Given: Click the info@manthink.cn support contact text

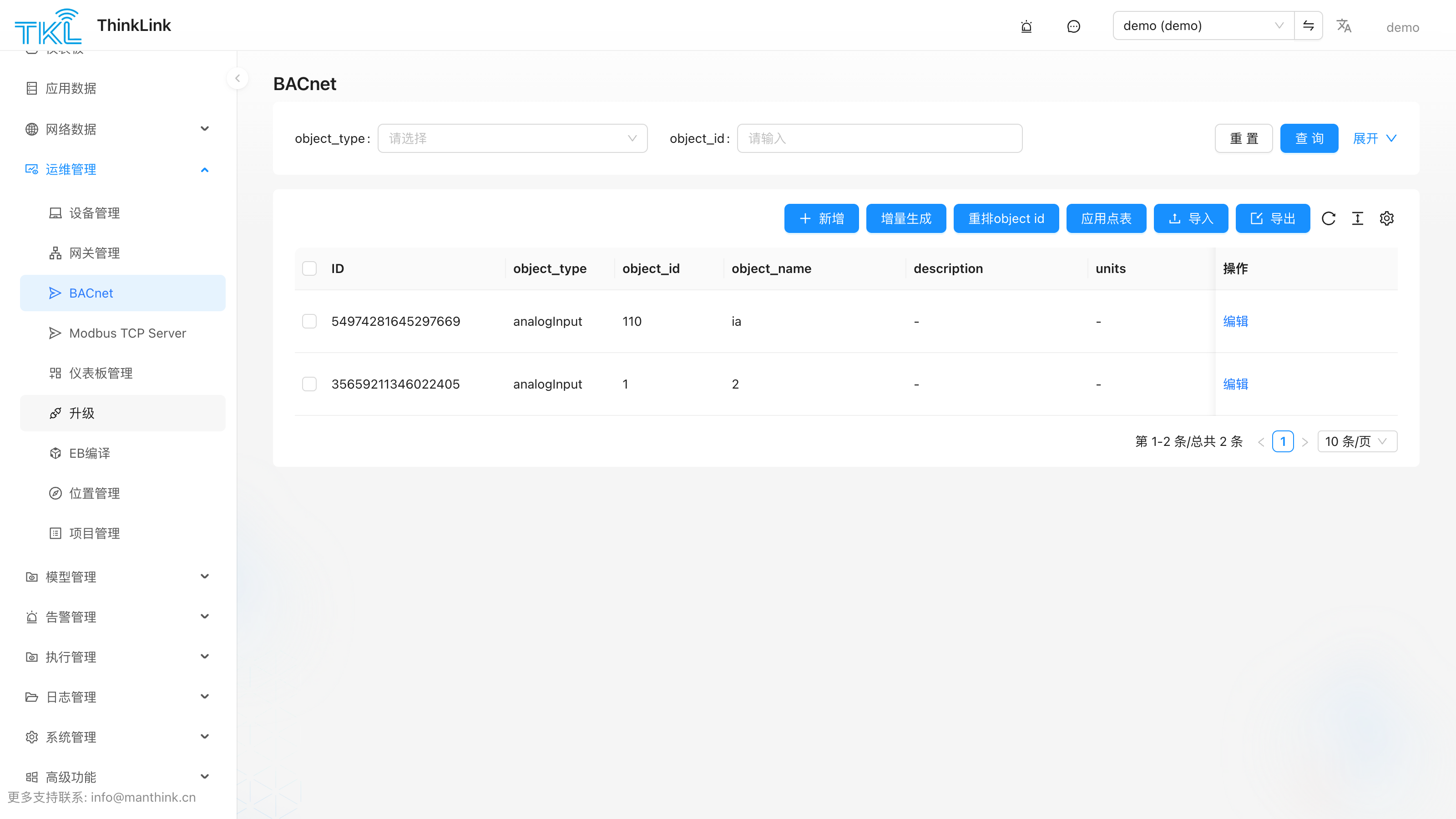Looking at the screenshot, I should click(x=143, y=797).
